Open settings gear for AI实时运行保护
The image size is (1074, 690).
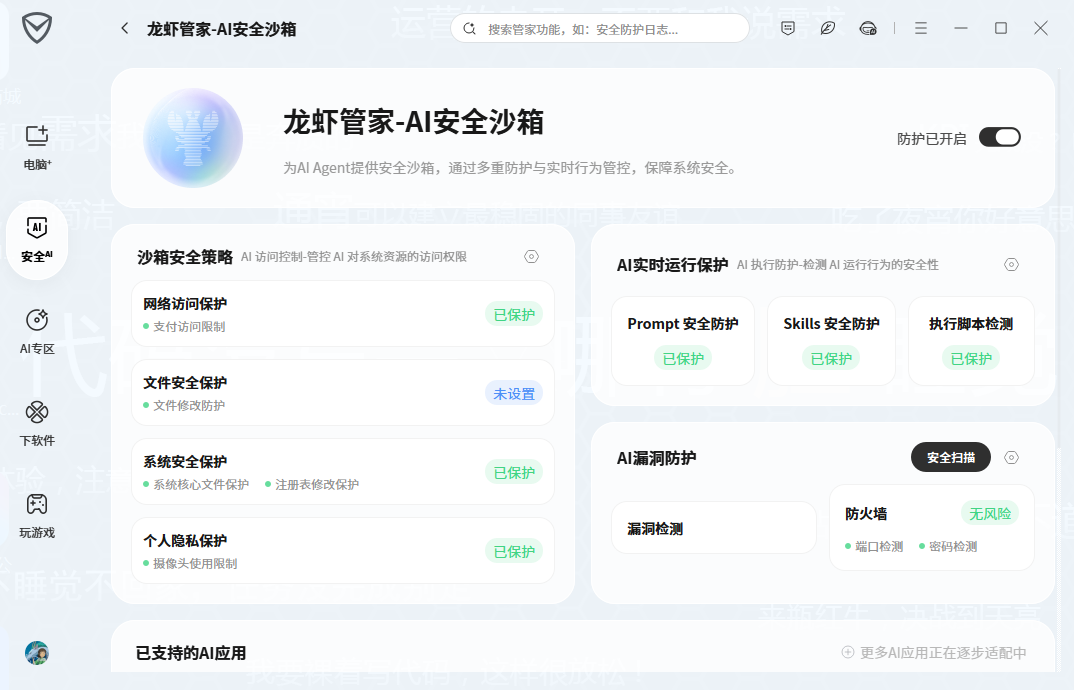1011,264
